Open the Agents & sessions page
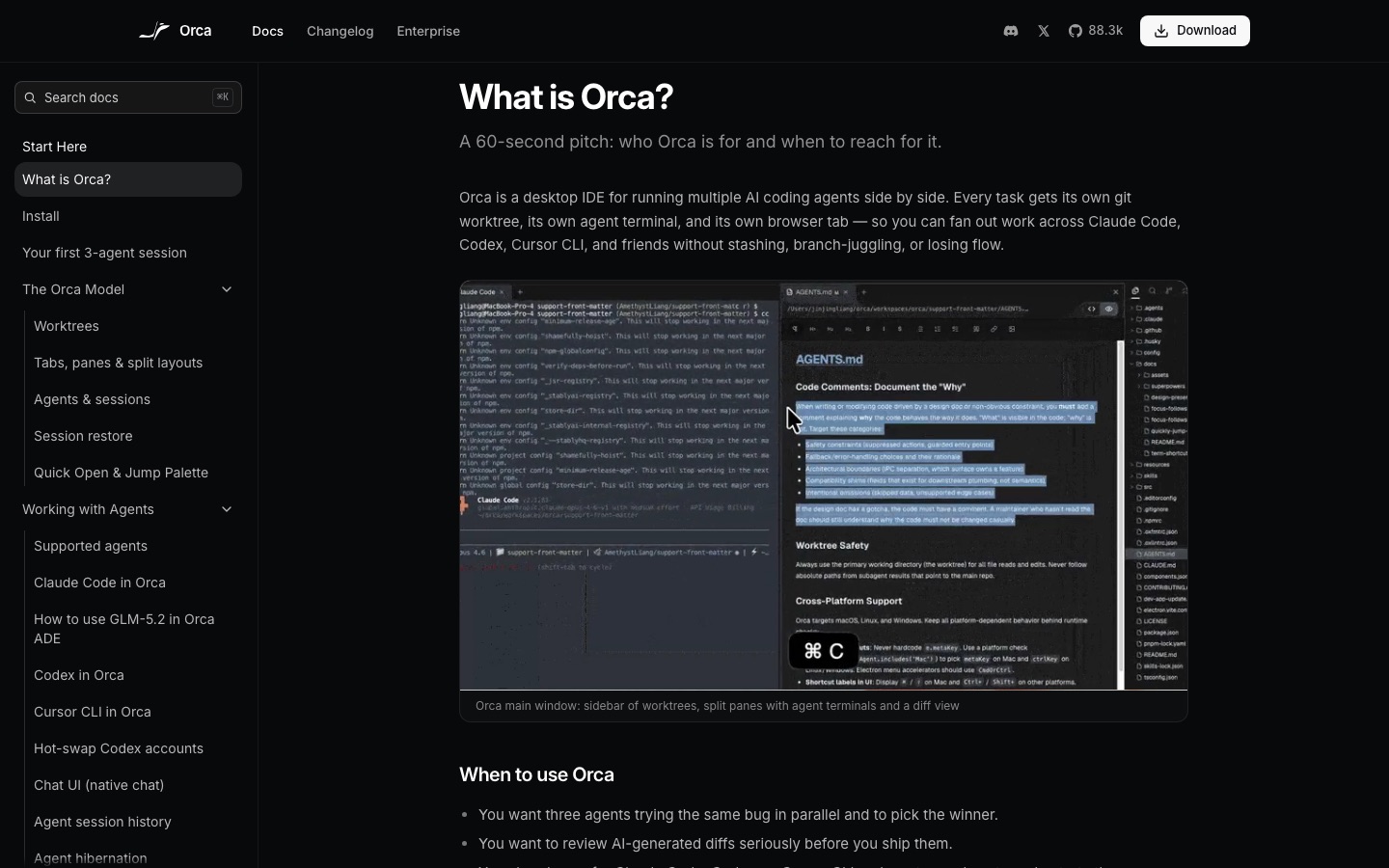This screenshot has width=1389, height=868. coord(92,399)
